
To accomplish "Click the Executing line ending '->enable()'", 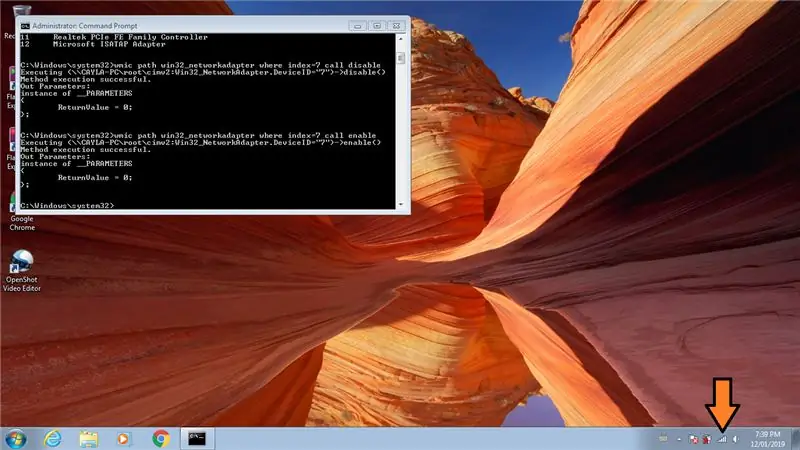I will tap(201, 143).
